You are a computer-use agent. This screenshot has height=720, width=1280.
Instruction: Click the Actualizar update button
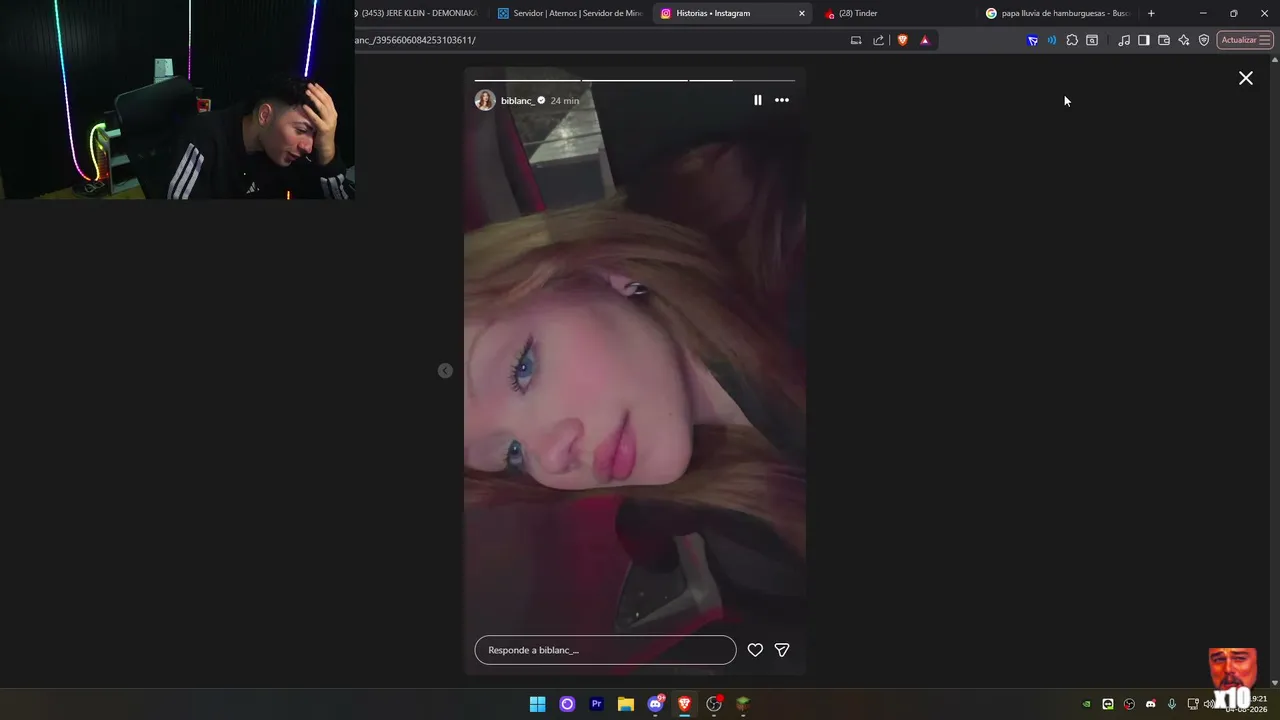[x=1245, y=40]
